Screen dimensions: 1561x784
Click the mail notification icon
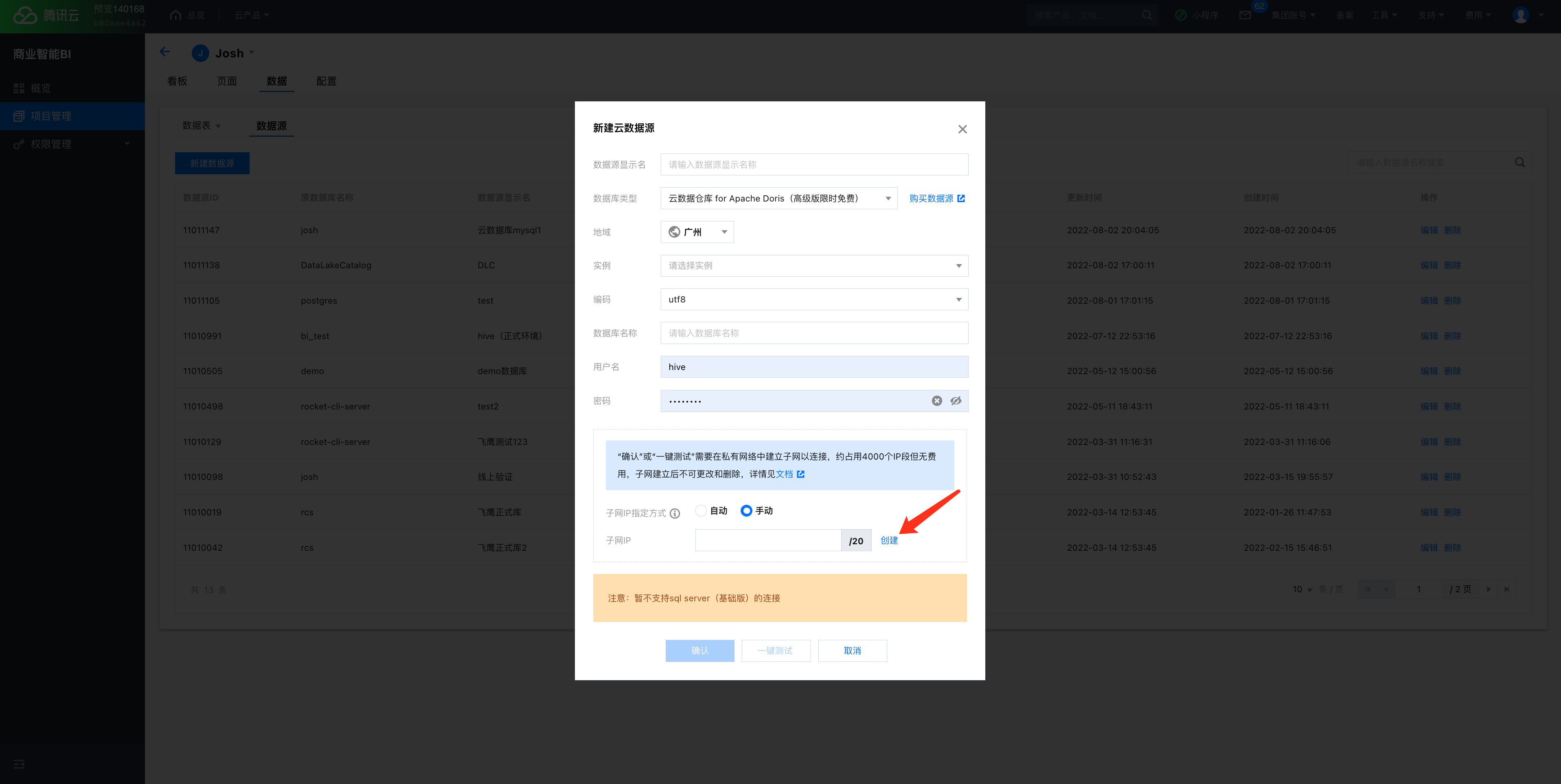click(1245, 15)
